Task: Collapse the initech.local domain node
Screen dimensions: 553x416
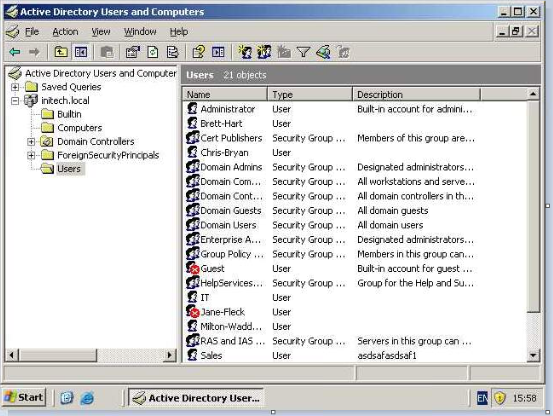Action: 15,101
